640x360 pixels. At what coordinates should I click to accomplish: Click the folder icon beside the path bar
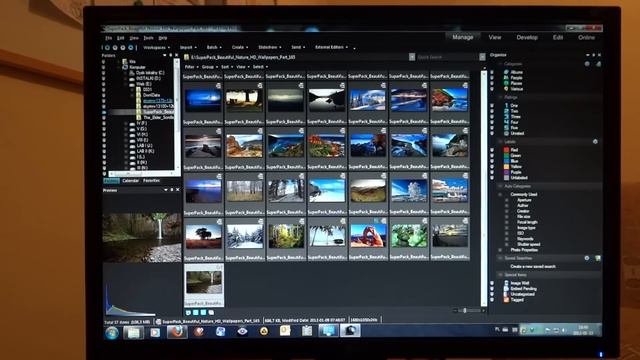[x=187, y=58]
